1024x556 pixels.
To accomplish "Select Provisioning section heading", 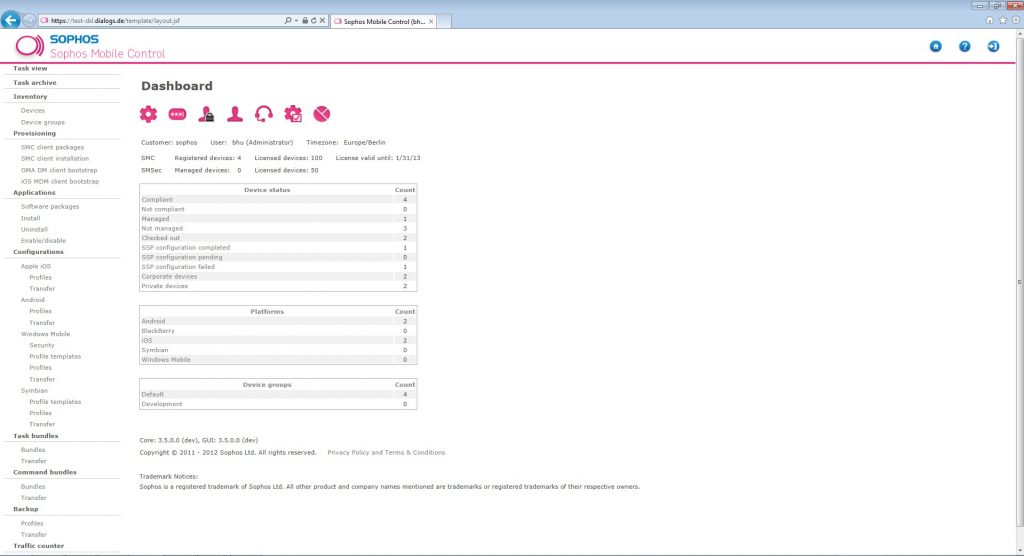I will (35, 133).
